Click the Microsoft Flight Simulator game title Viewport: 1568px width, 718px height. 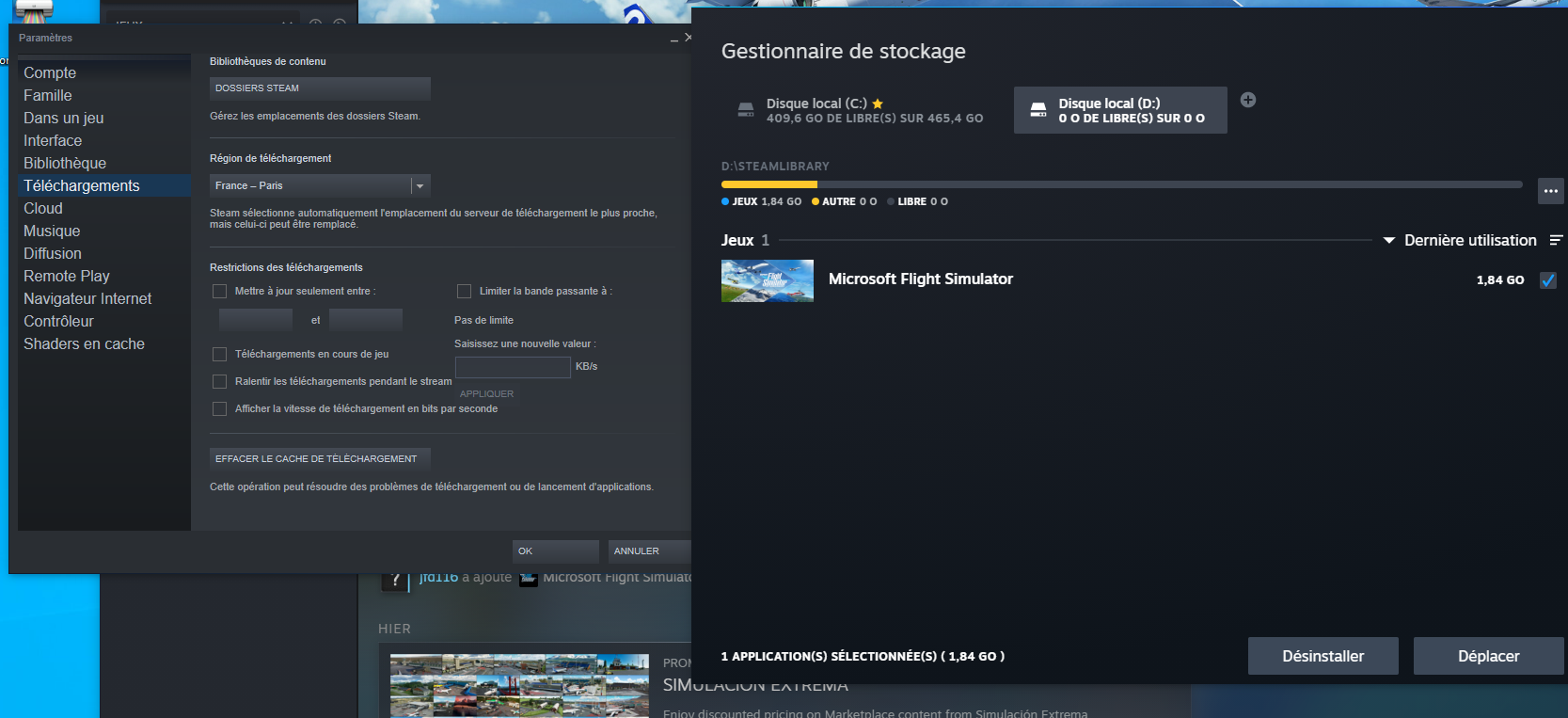921,279
